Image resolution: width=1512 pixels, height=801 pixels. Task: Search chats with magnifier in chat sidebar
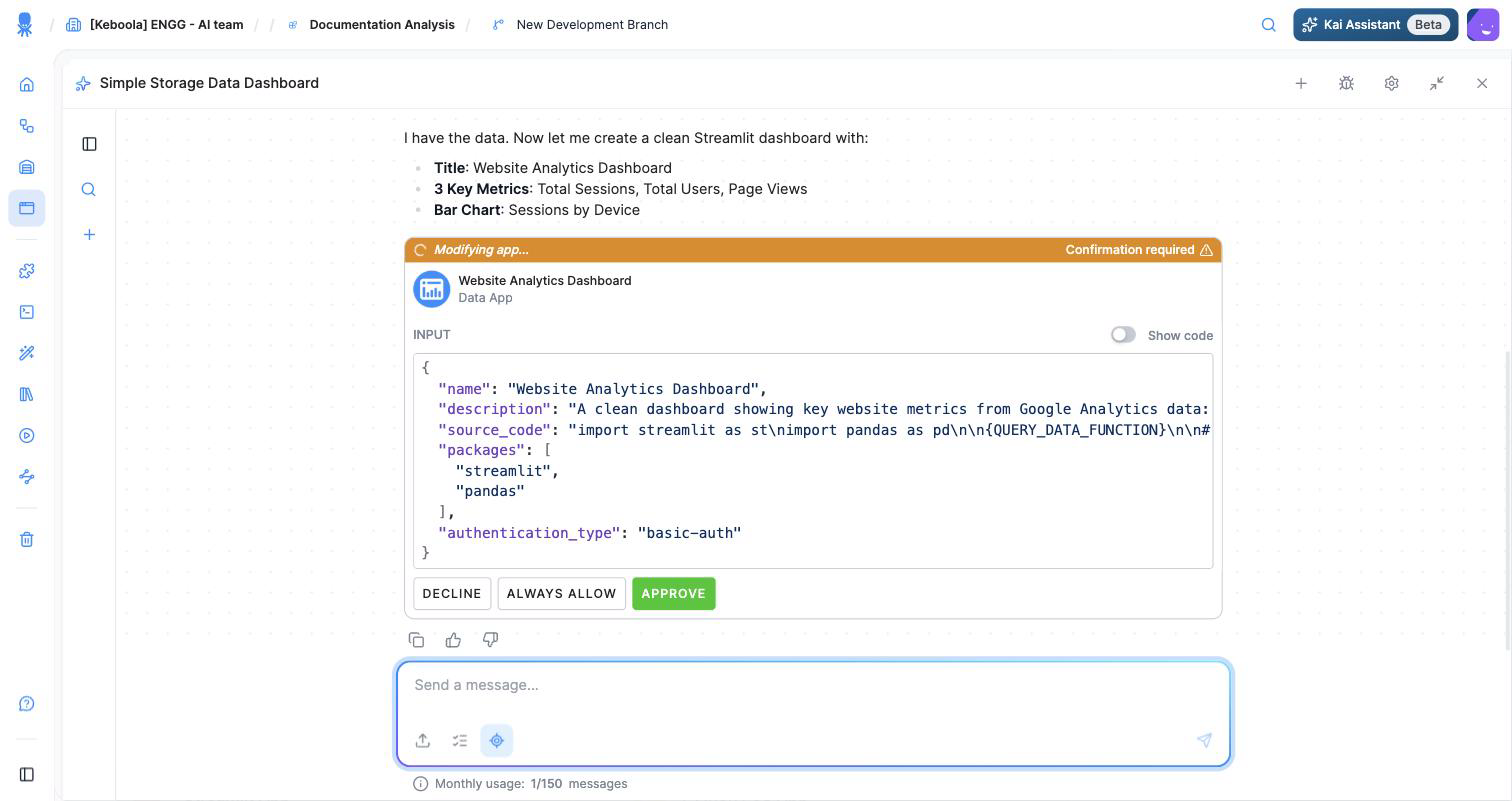coord(89,189)
